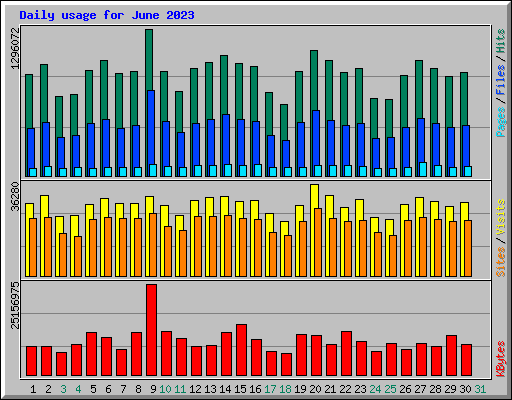Select day 5 on the x-axis

(x=93, y=389)
